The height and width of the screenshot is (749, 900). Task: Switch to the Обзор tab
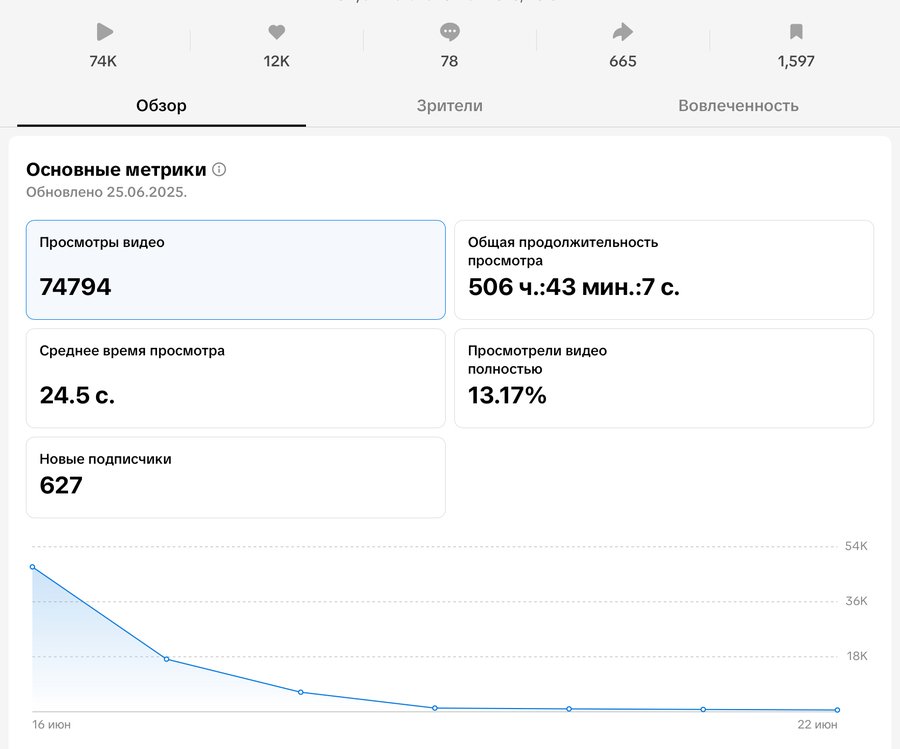161,105
